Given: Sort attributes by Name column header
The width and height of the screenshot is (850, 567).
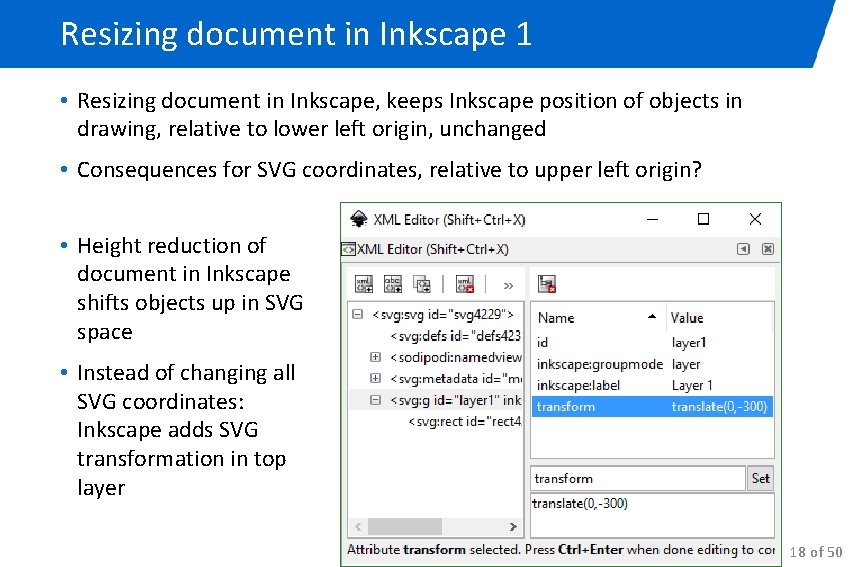Looking at the screenshot, I should pyautogui.click(x=598, y=318).
